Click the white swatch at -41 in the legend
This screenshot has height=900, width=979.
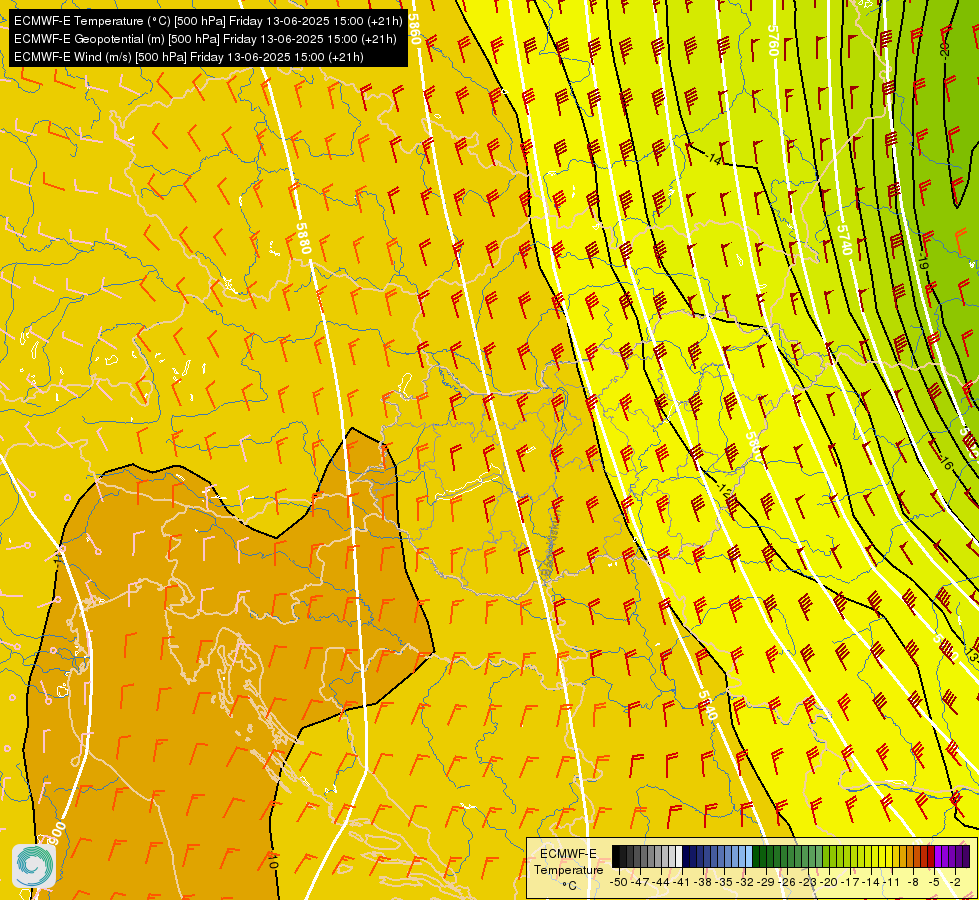679,856
